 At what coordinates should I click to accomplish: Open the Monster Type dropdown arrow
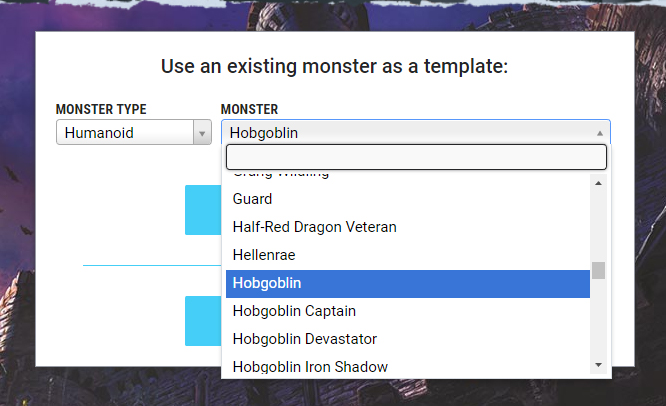pos(202,133)
